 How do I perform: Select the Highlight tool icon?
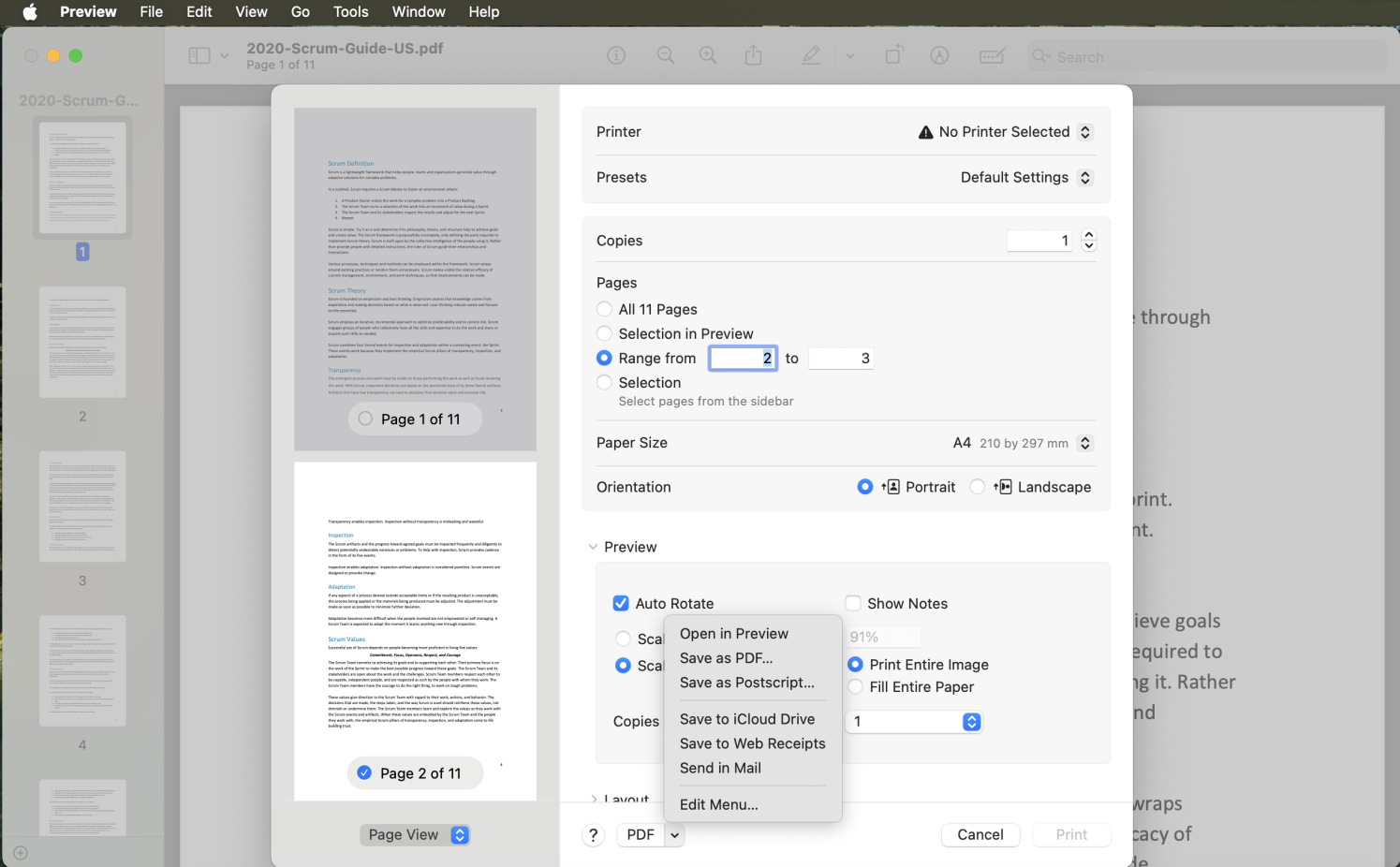(x=939, y=55)
